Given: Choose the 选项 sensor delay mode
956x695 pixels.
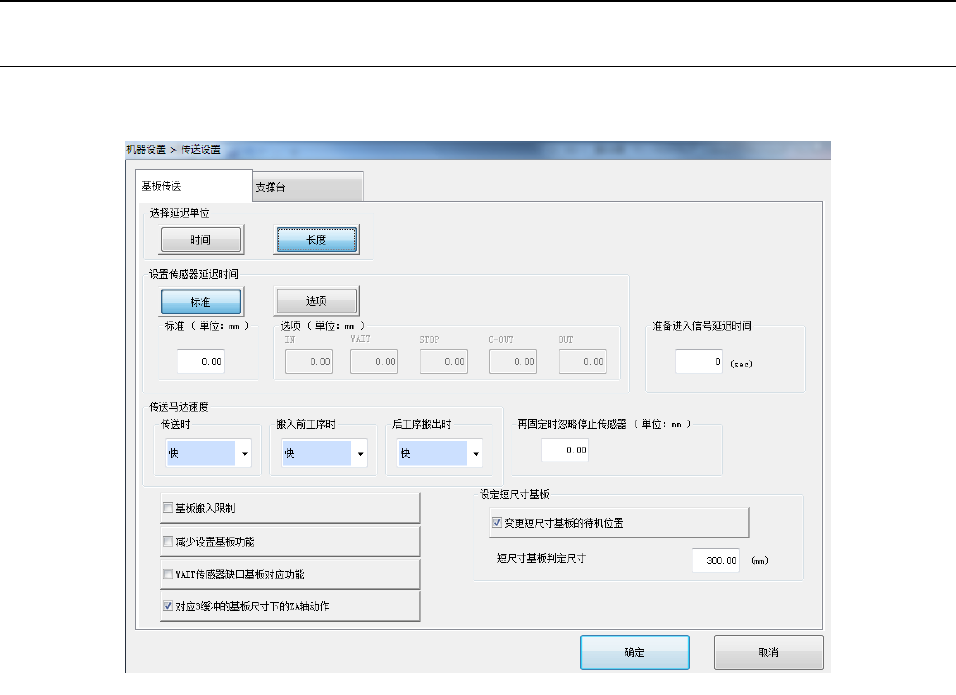Looking at the screenshot, I should (316, 301).
